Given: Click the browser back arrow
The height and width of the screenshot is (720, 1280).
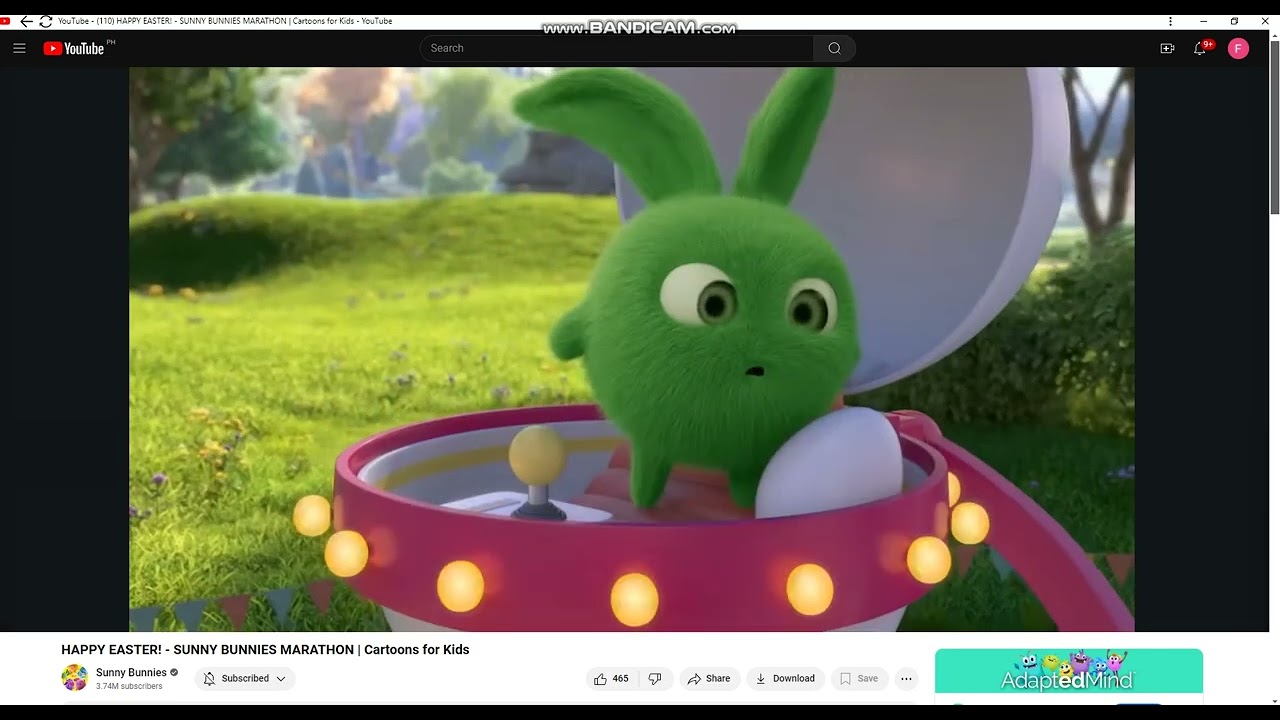Looking at the screenshot, I should (26, 21).
